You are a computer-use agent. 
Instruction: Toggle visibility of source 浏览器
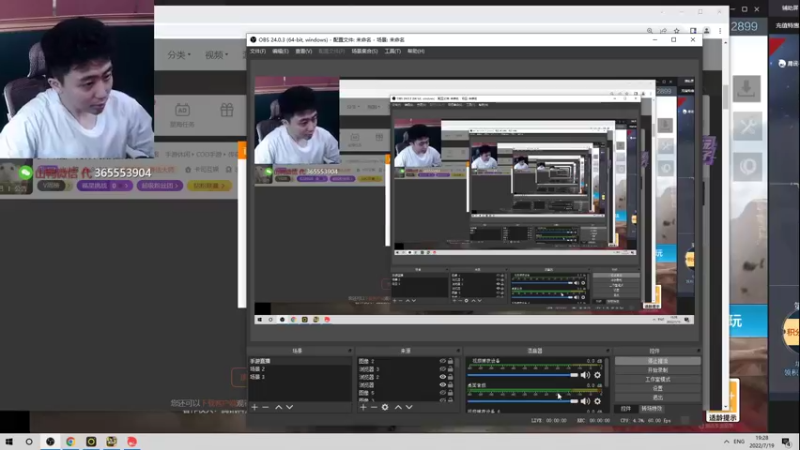[x=442, y=385]
